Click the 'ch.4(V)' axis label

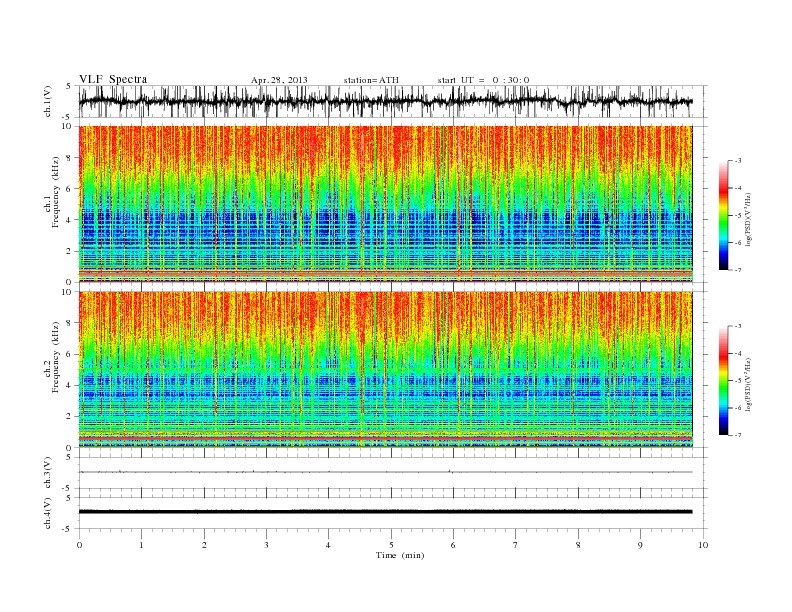point(48,513)
